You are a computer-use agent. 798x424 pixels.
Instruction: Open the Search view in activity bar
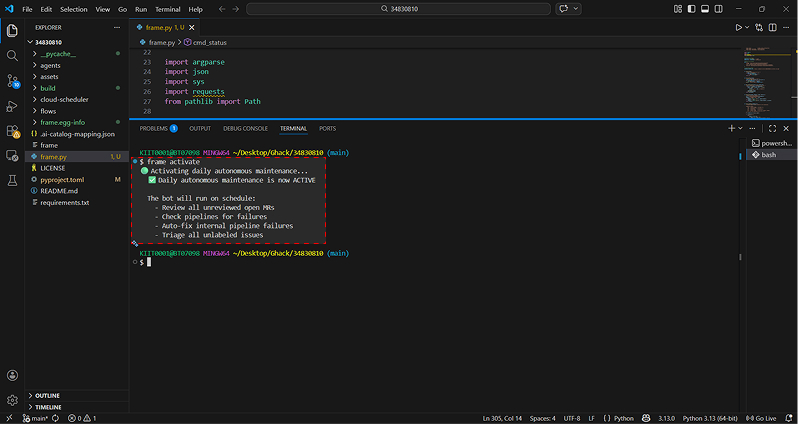coord(12,55)
